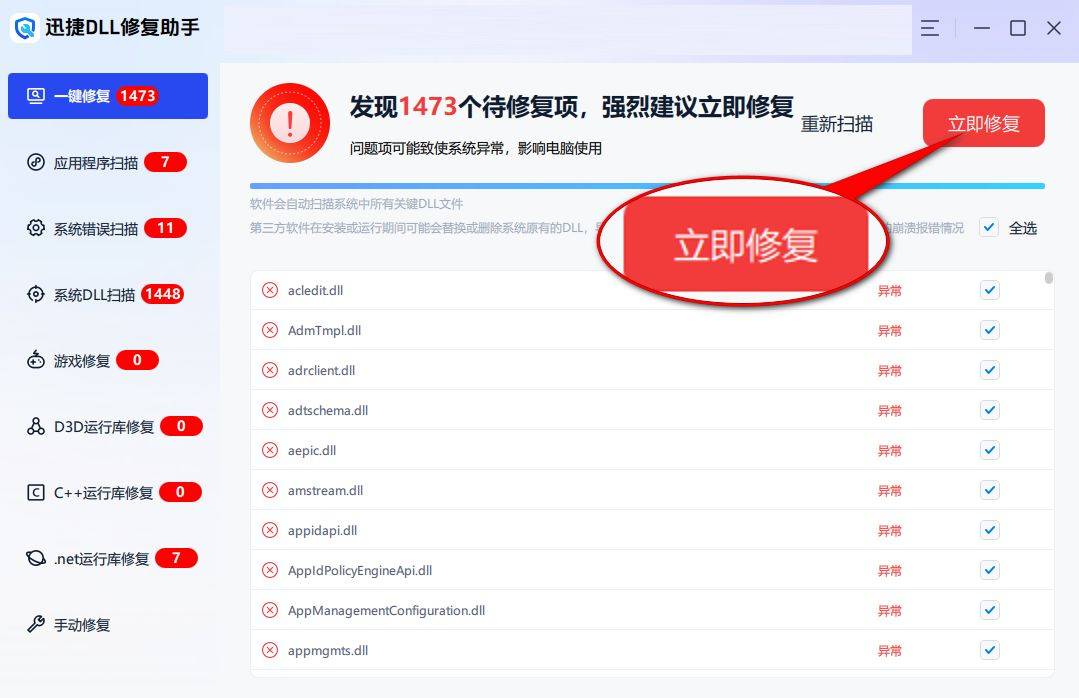This screenshot has height=698, width=1079.
Task: Select the appmgmts.dll file name
Action: [328, 650]
